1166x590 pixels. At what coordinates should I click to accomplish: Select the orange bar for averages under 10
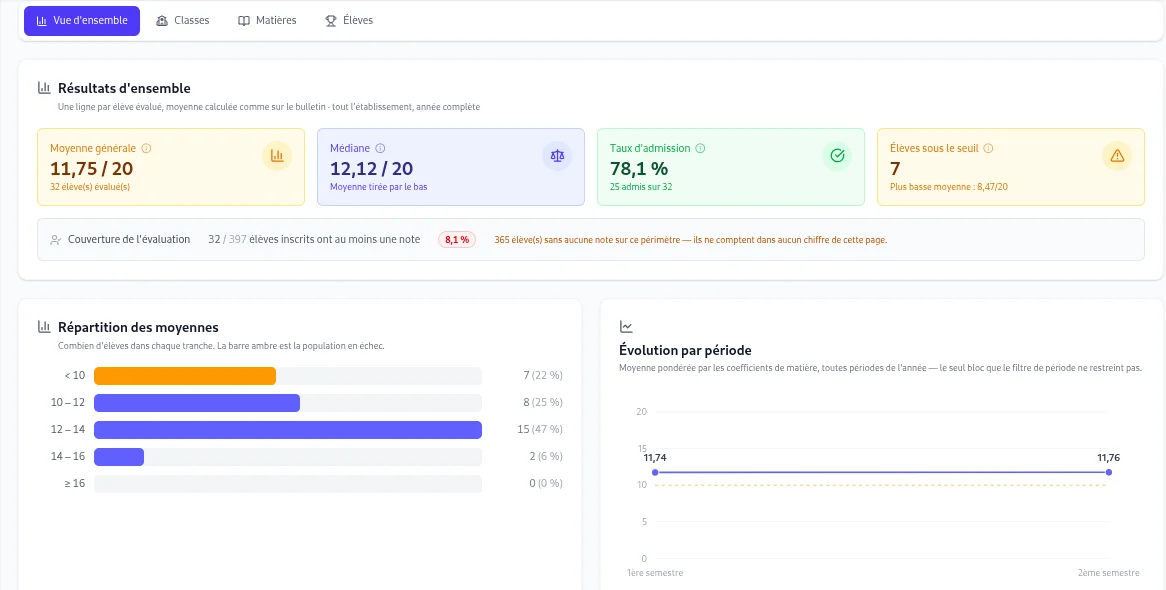pyautogui.click(x=185, y=376)
